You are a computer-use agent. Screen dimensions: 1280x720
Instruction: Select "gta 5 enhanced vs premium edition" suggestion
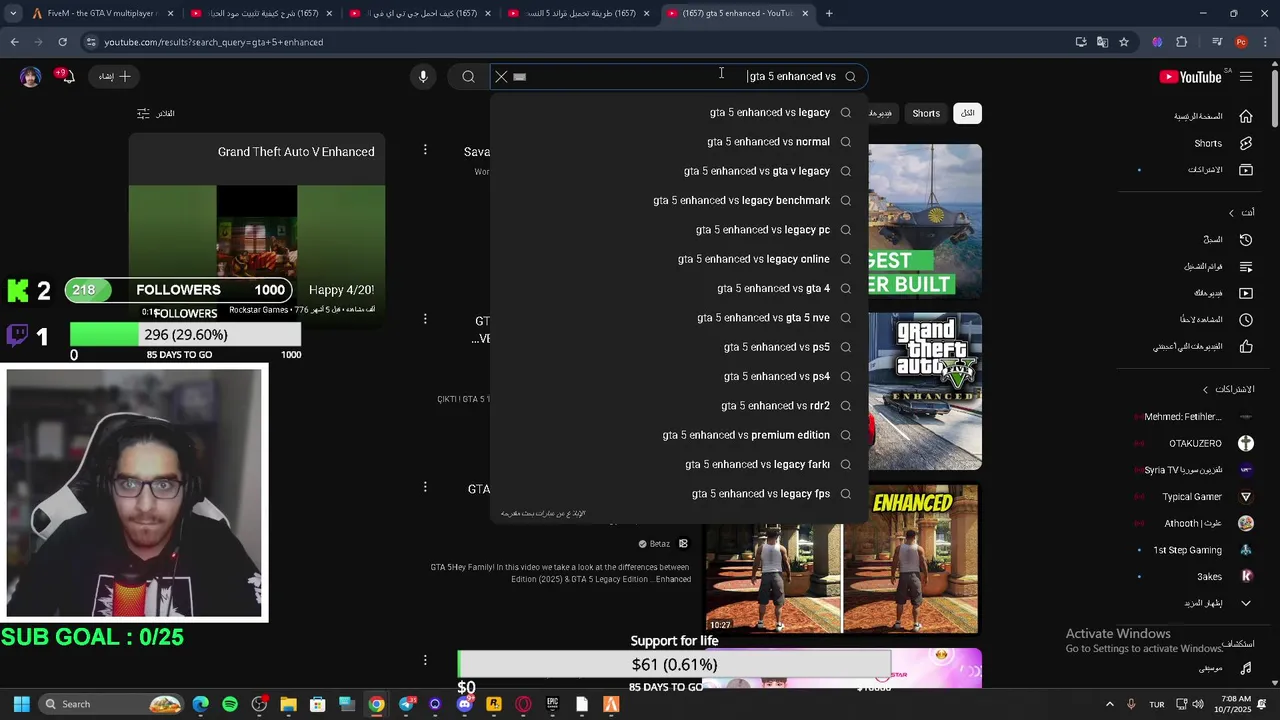point(679,435)
